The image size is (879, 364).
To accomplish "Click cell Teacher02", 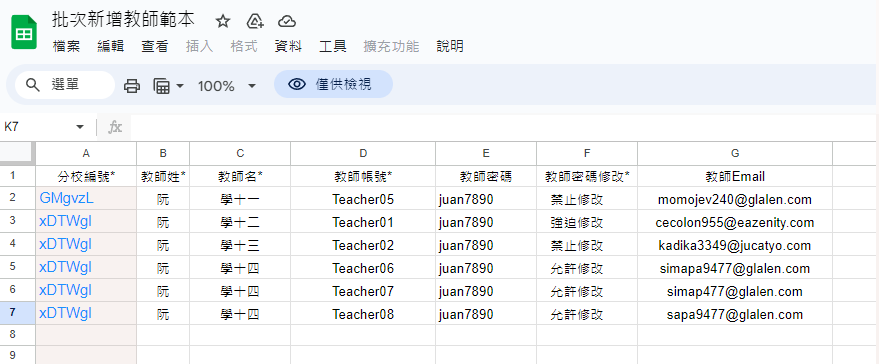I will point(363,246).
